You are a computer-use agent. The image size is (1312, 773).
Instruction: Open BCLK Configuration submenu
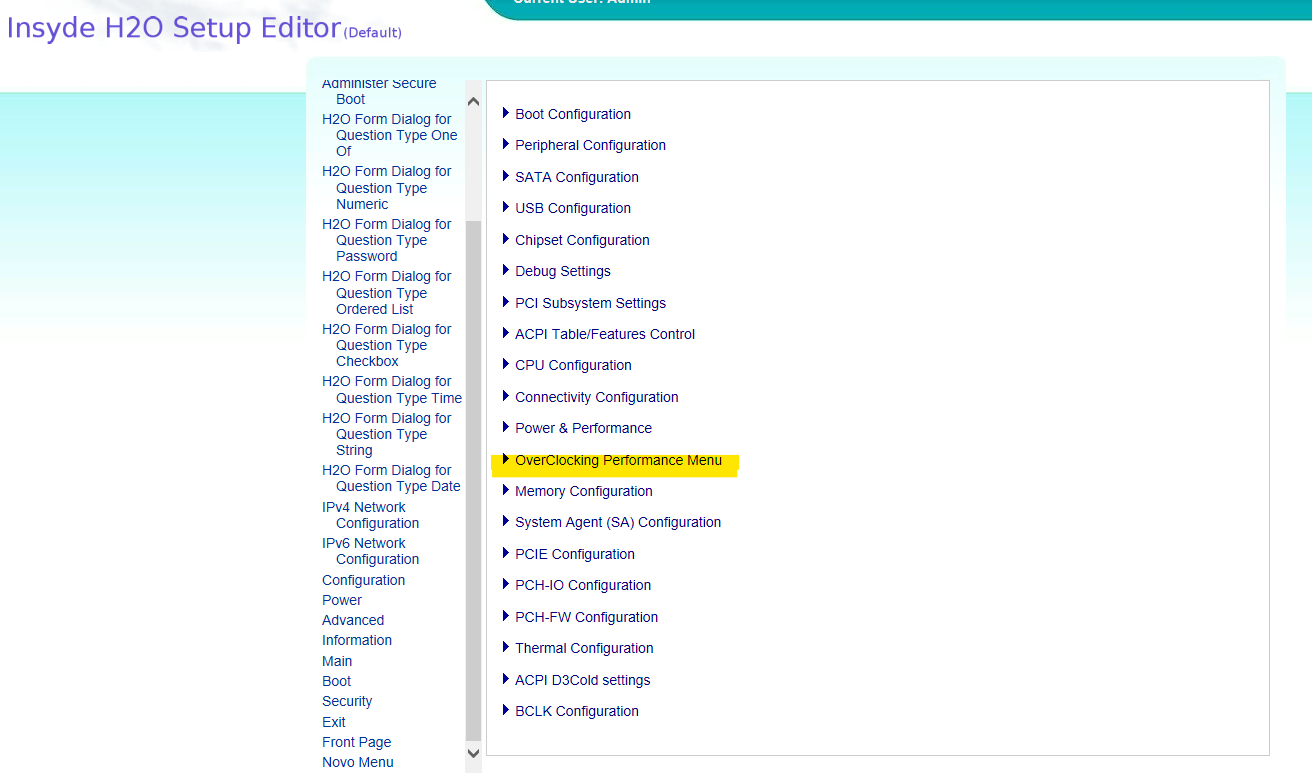pyautogui.click(x=577, y=711)
